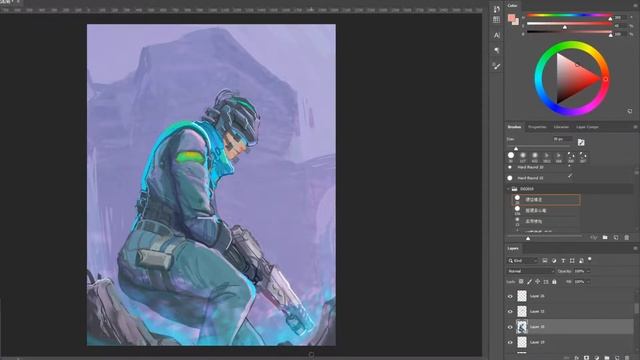Create a new brush preset

pyautogui.click(x=616, y=237)
